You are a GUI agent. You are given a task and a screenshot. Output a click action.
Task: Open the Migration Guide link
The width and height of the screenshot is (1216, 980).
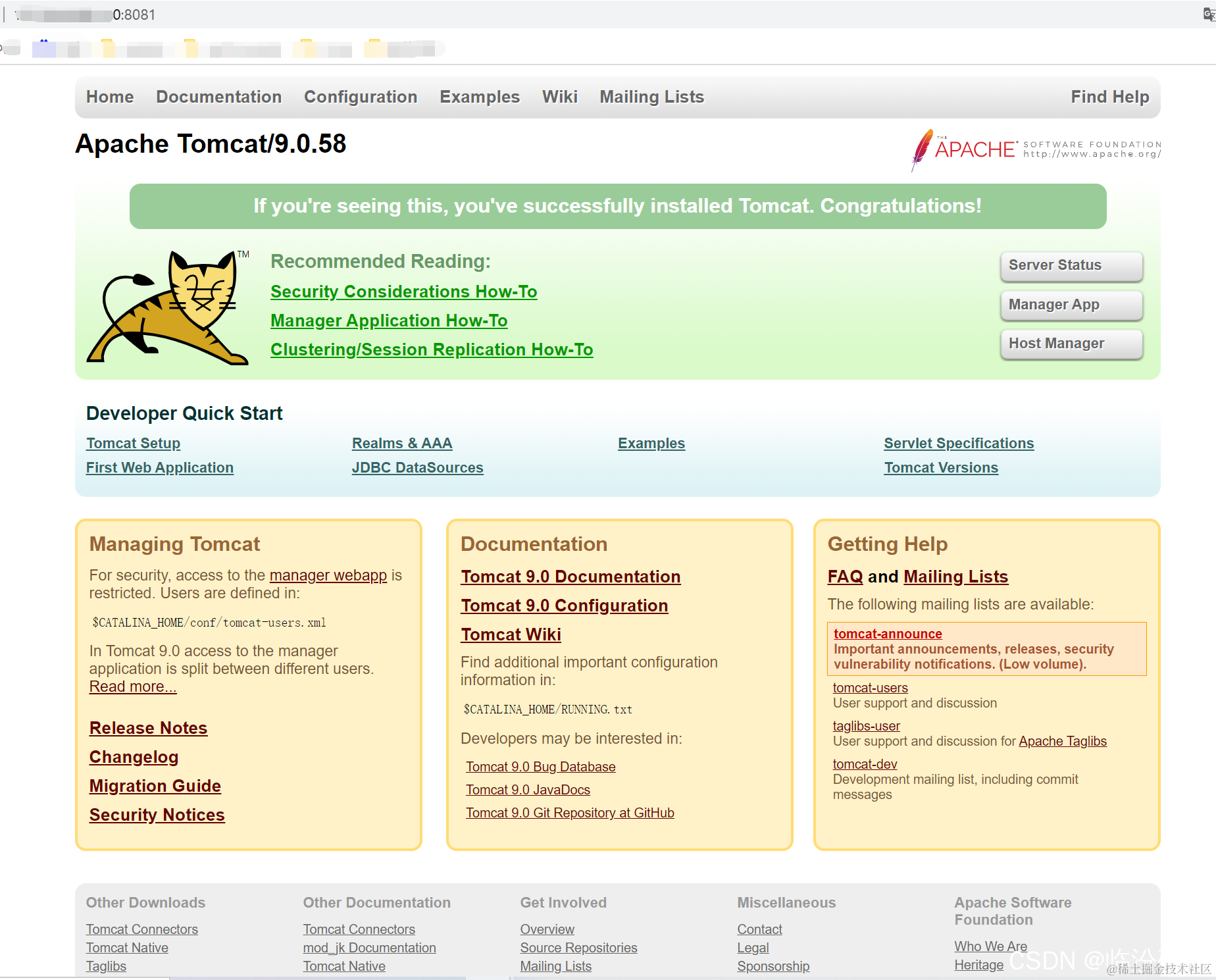[x=155, y=786]
